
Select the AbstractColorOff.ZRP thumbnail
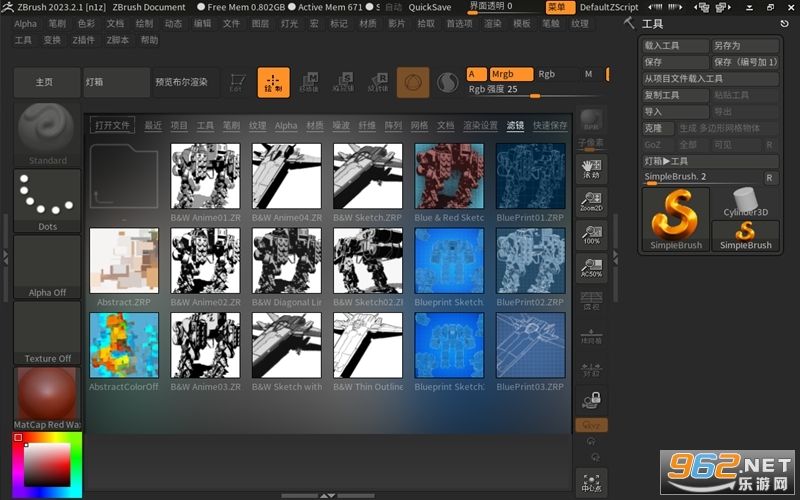[x=124, y=345]
